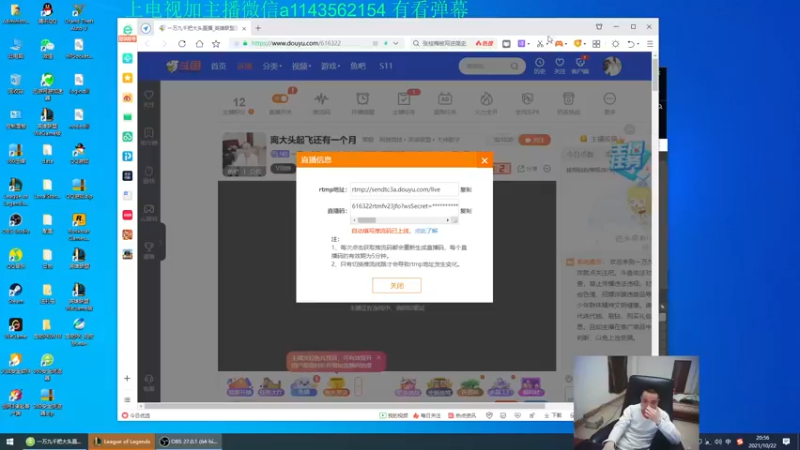The width and height of the screenshot is (800, 450).
Task: Click the streamer avatar thumbnail
Action: click(x=244, y=155)
